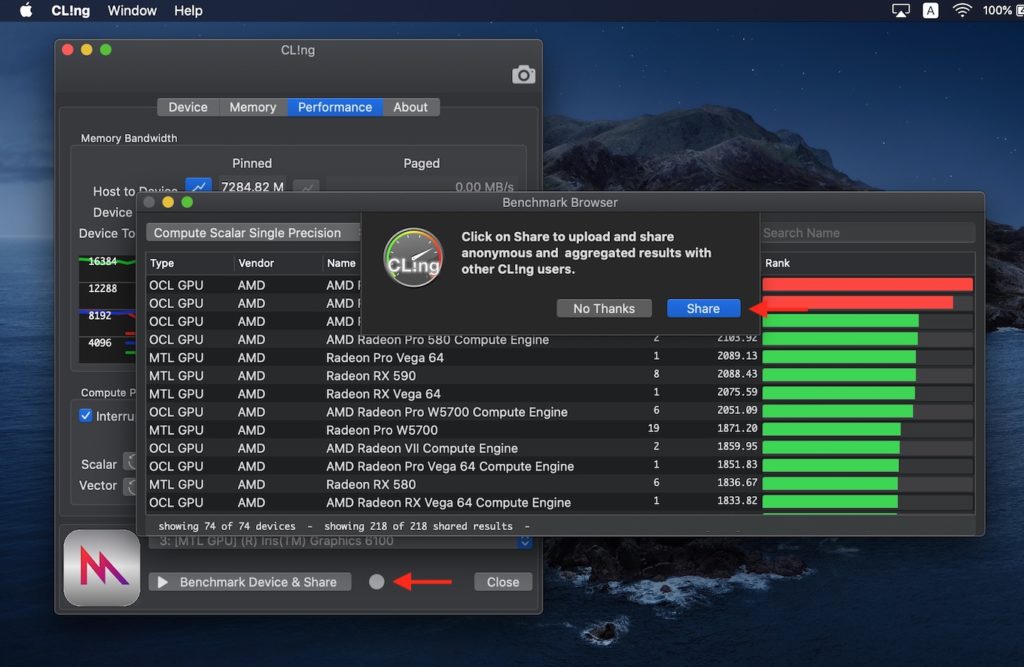
Task: Click inside the Search Name field
Action: (x=868, y=232)
